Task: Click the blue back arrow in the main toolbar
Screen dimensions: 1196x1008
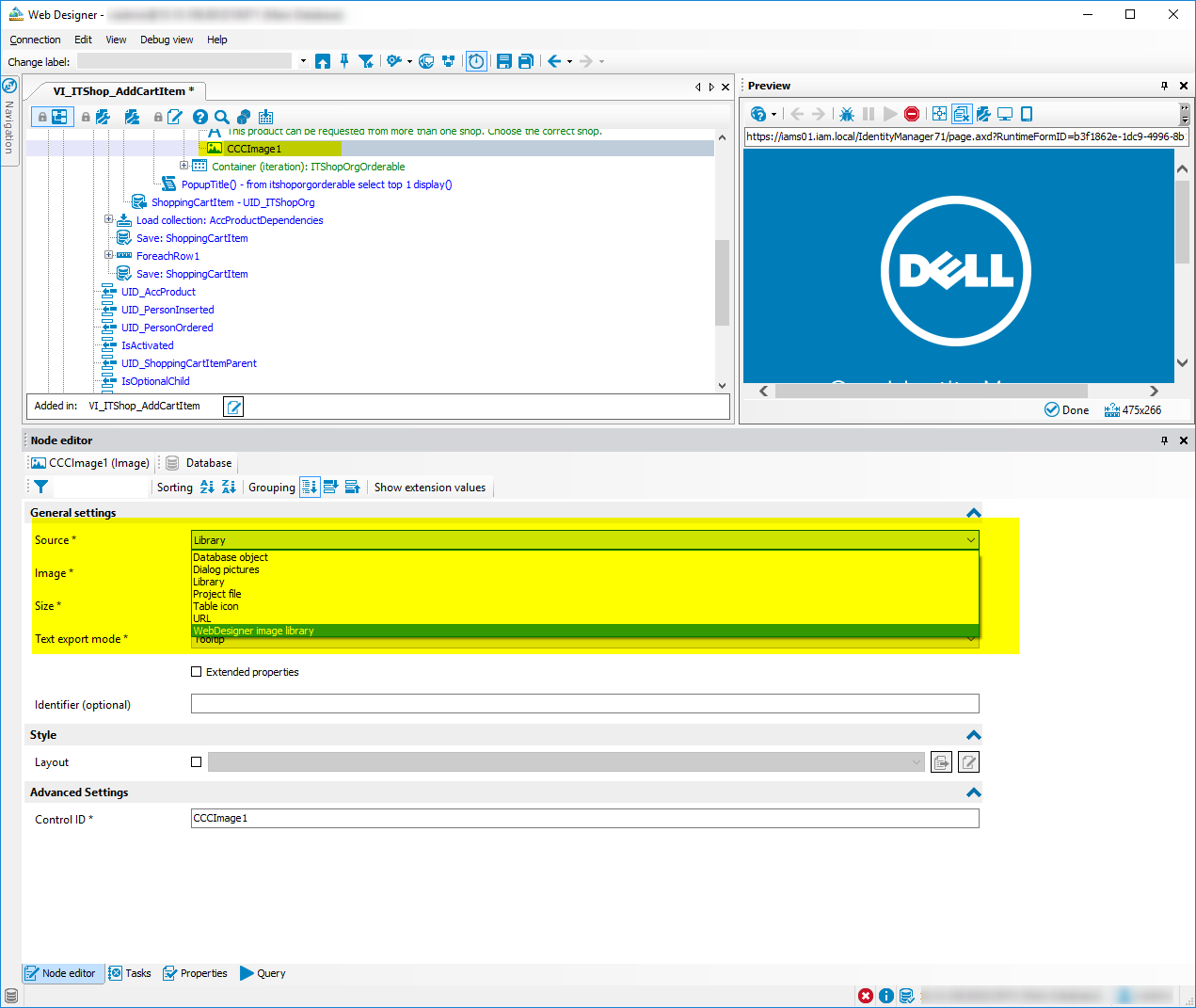Action: point(554,61)
